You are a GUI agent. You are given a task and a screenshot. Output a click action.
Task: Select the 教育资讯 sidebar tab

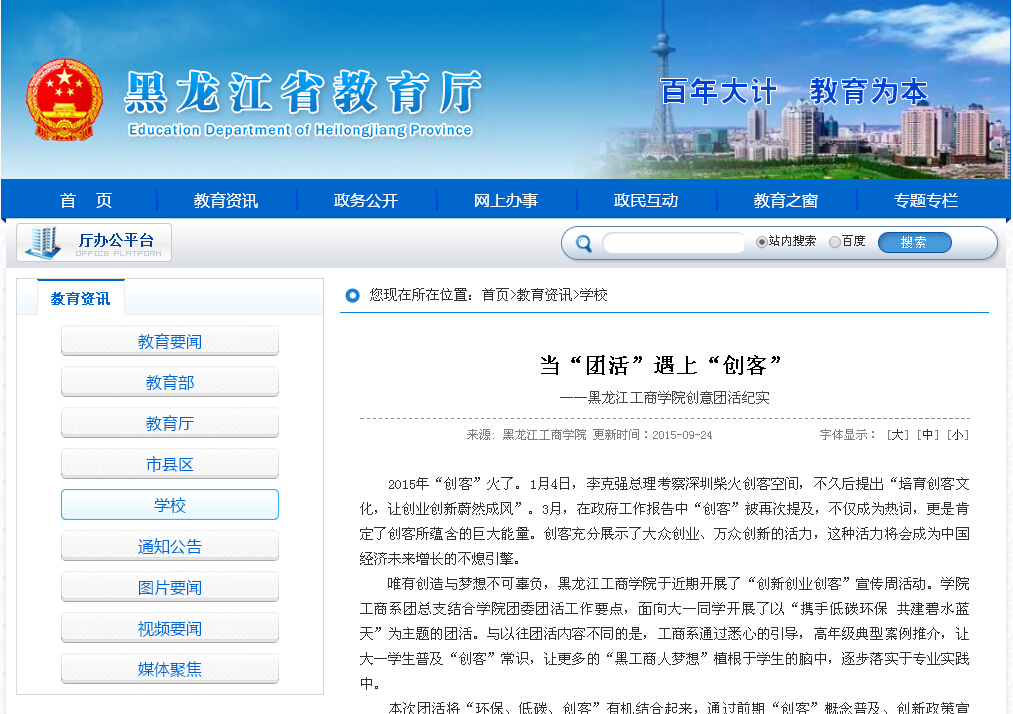click(80, 298)
